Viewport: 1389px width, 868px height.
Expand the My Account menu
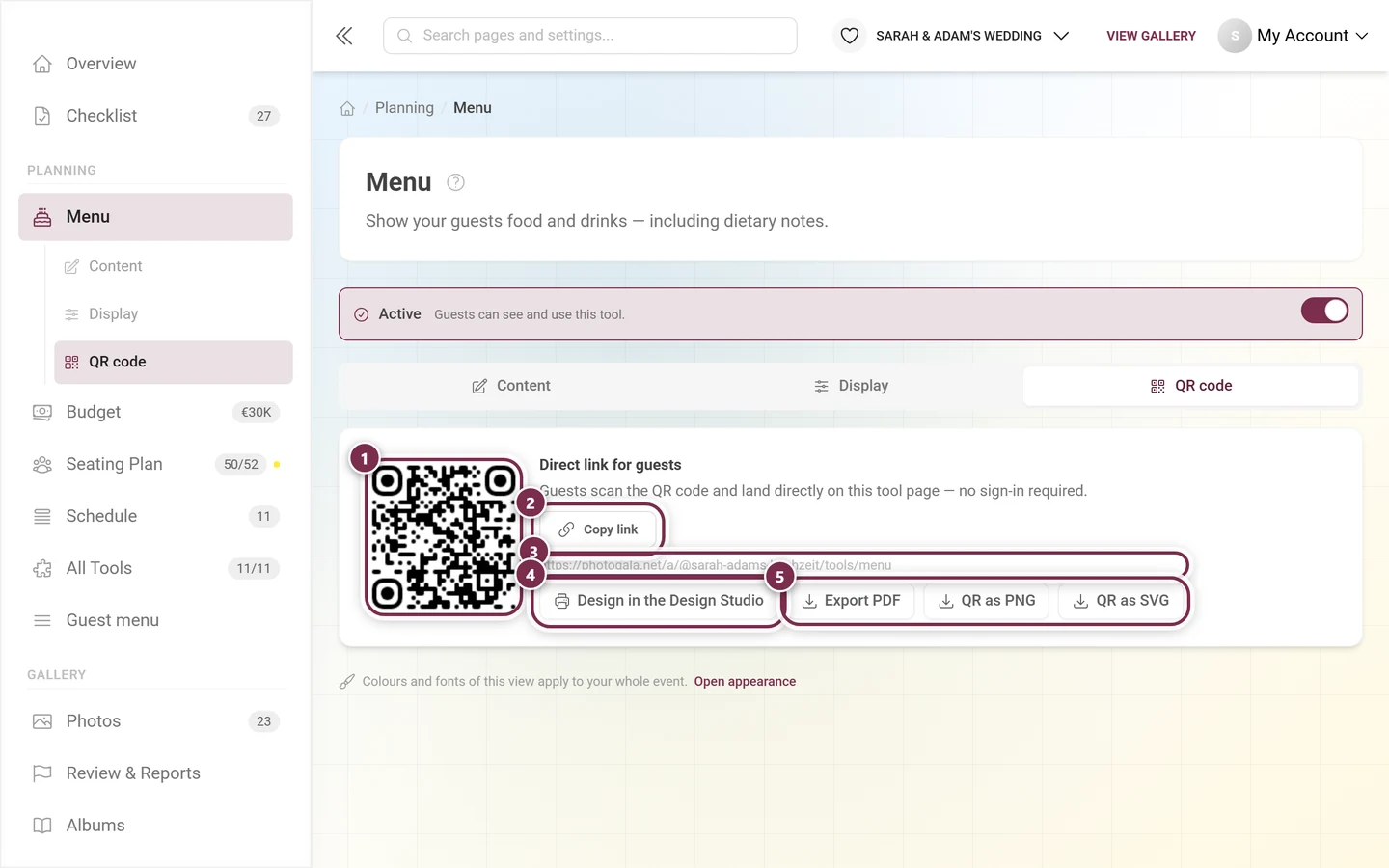pos(1312,36)
